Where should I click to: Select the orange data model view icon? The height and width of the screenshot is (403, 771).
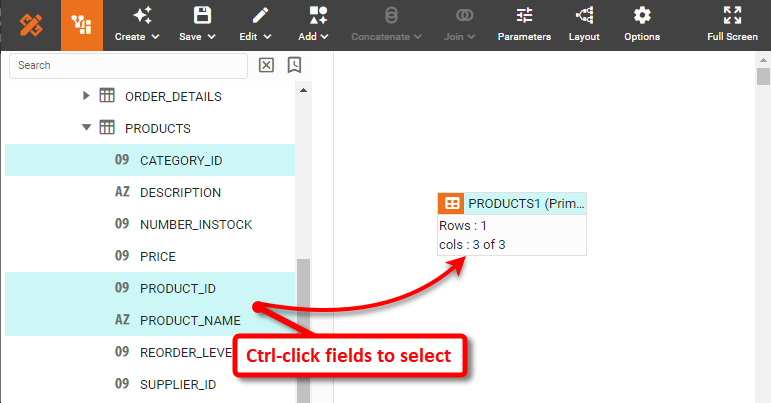click(x=82, y=25)
